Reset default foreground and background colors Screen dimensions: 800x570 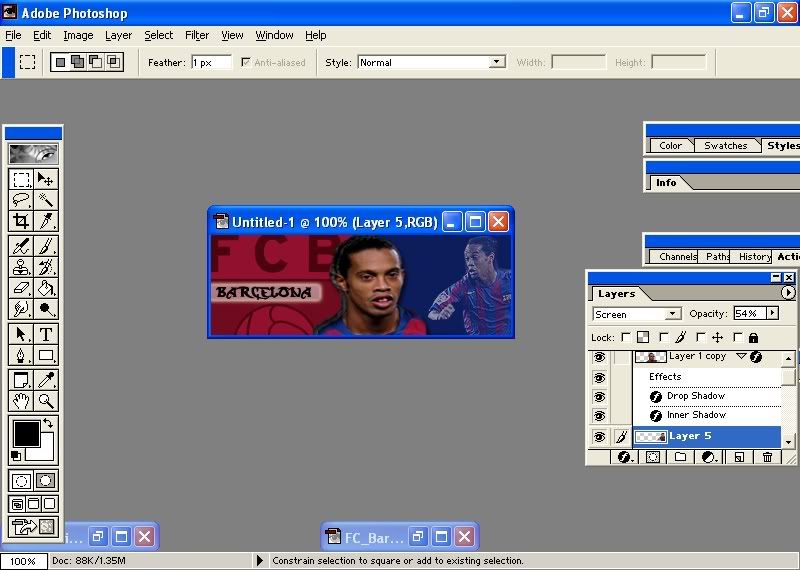pos(15,456)
